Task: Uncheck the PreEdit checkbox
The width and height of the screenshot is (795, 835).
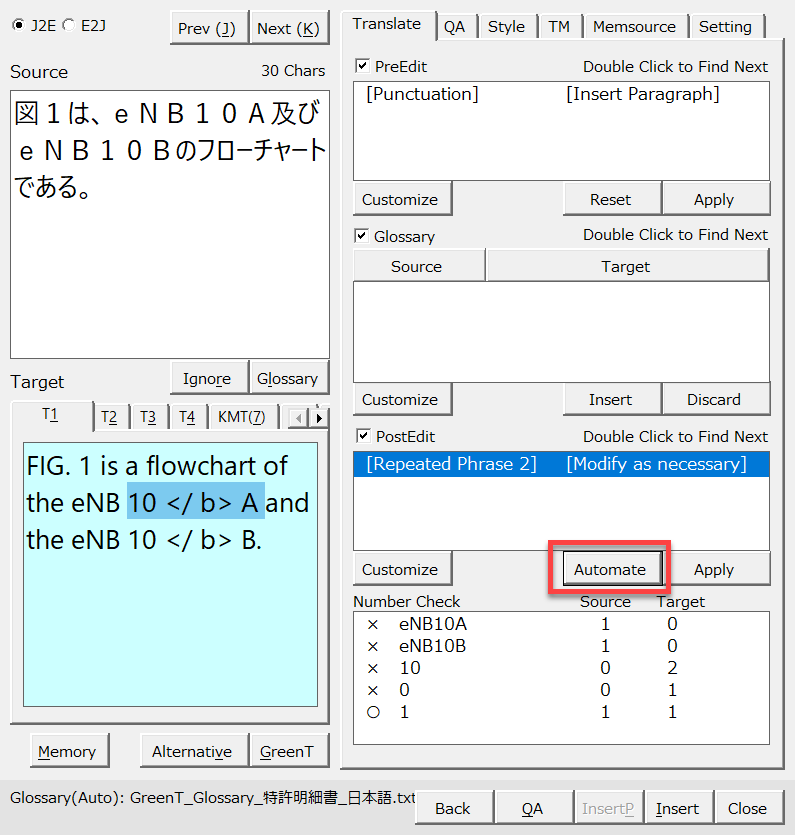Action: pos(363,67)
